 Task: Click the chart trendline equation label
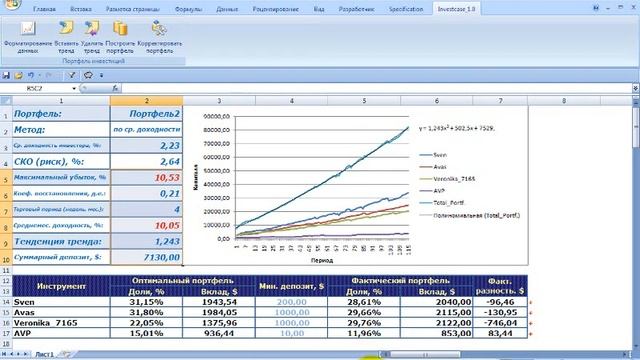[457, 128]
